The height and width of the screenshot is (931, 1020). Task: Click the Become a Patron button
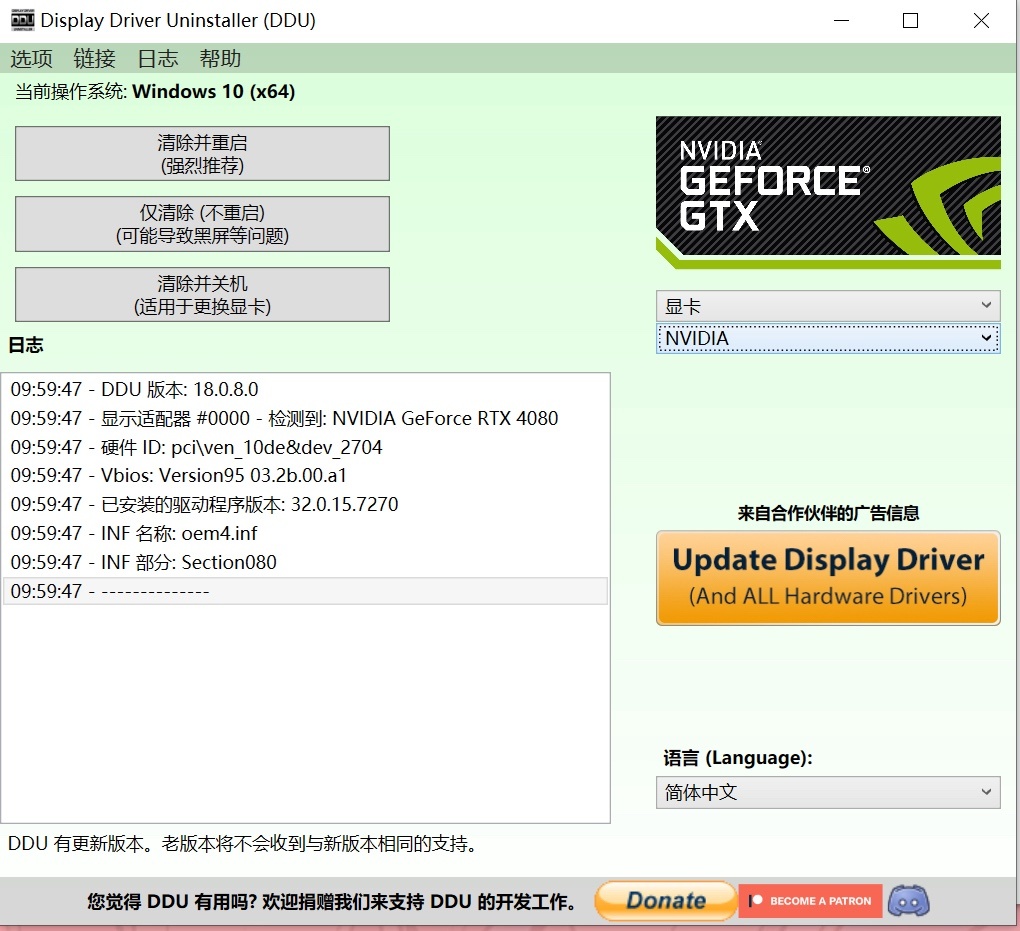click(810, 901)
